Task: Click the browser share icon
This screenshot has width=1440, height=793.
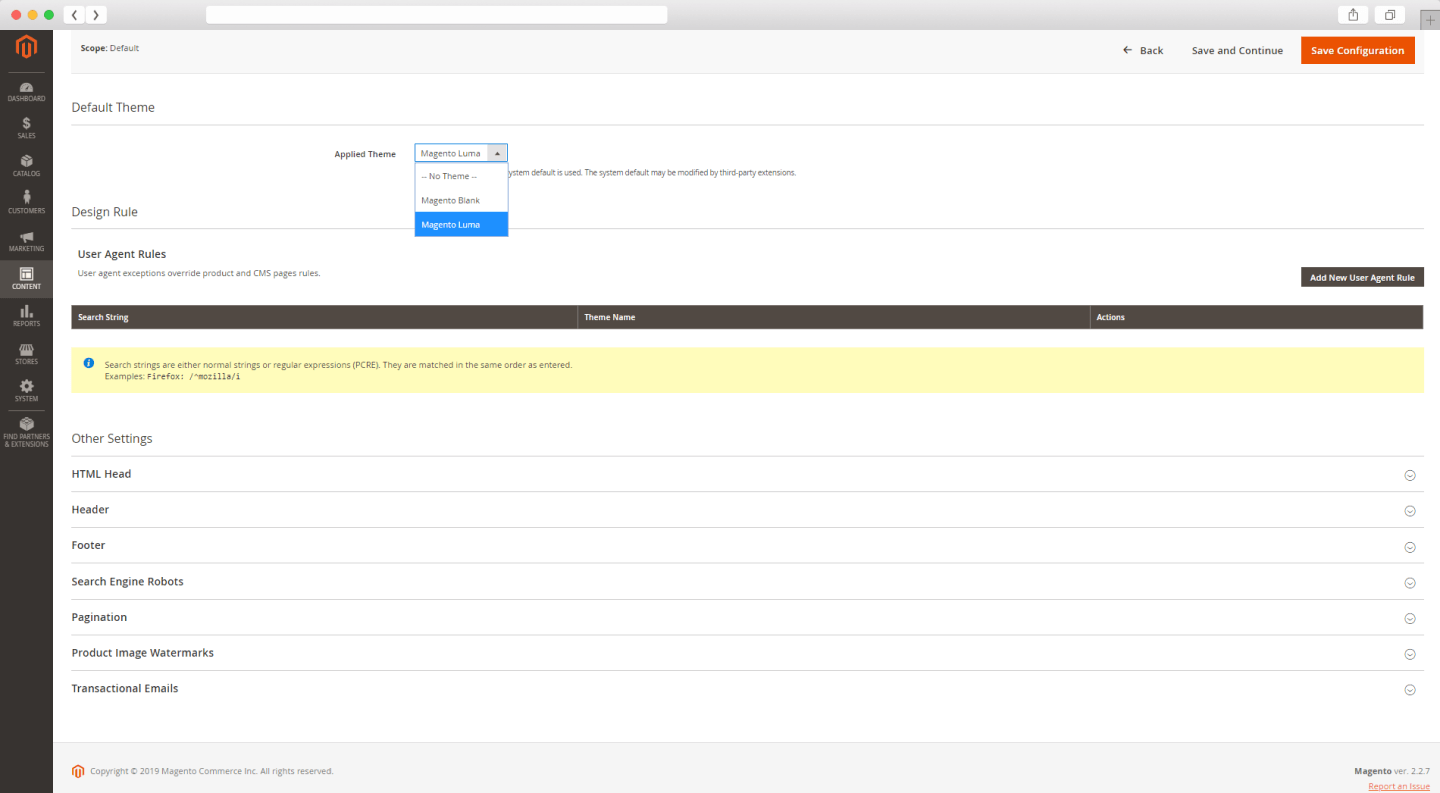Action: point(1353,15)
